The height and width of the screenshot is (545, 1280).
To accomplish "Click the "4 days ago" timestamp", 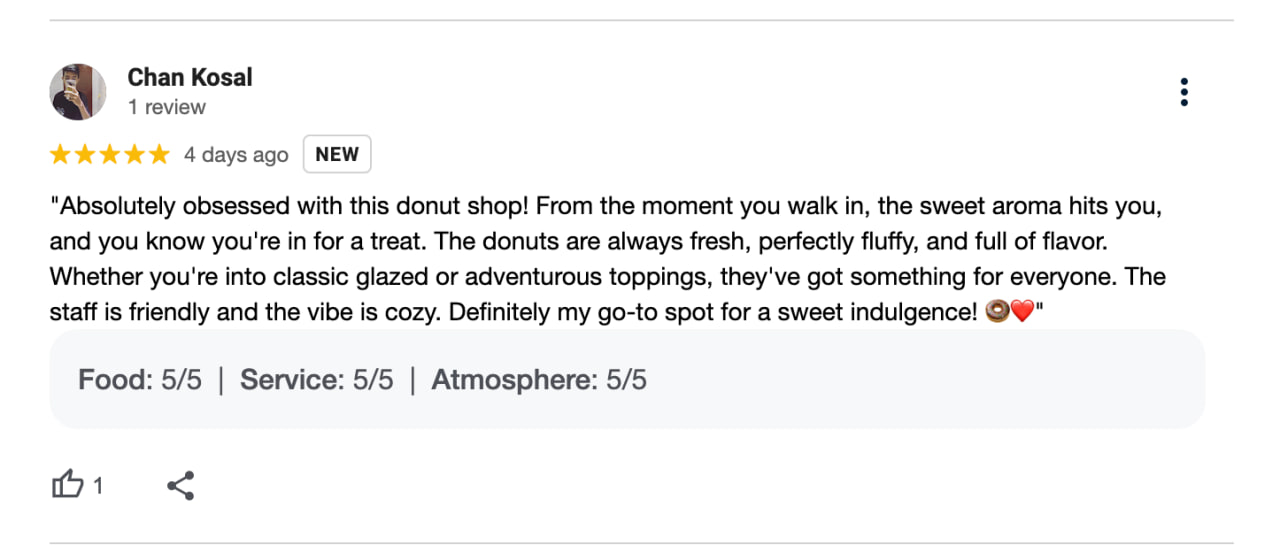I will click(236, 155).
